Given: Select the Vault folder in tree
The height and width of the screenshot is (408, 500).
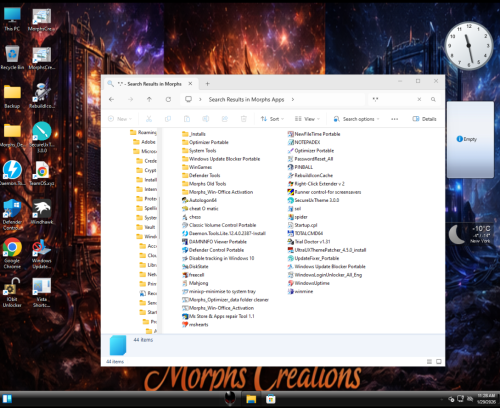Looking at the screenshot, I should coord(146,227).
